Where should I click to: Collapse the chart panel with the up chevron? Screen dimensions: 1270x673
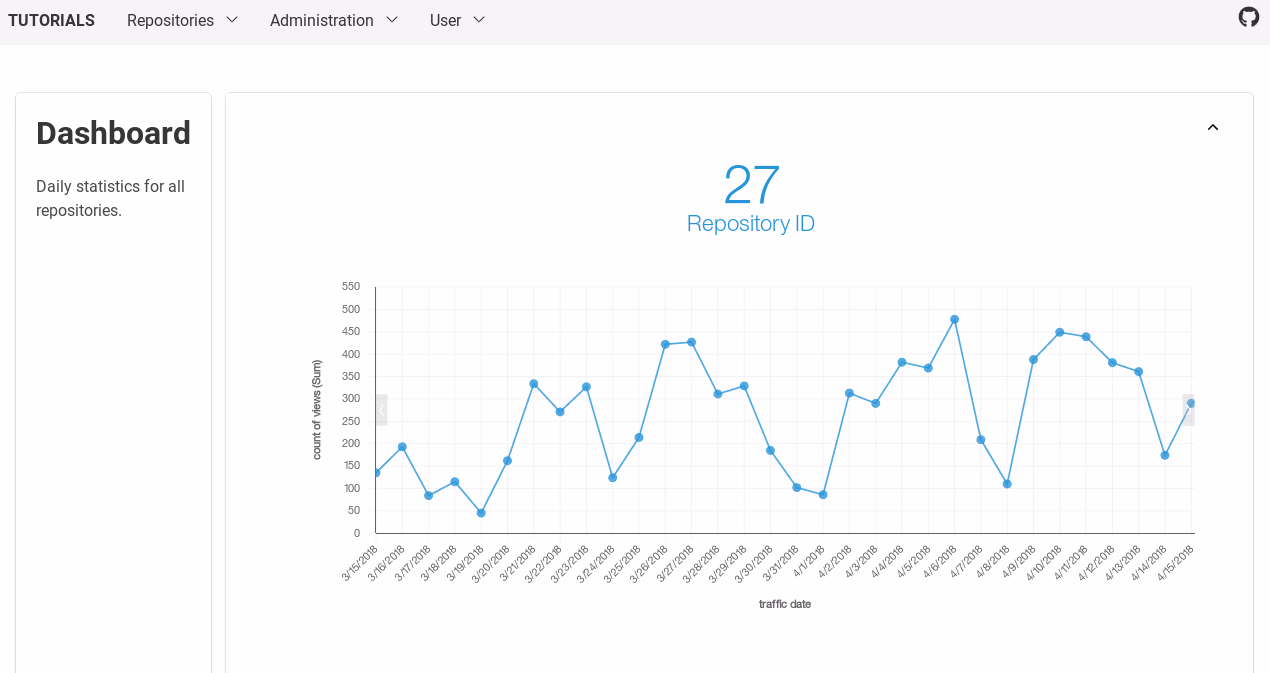tap(1213, 127)
